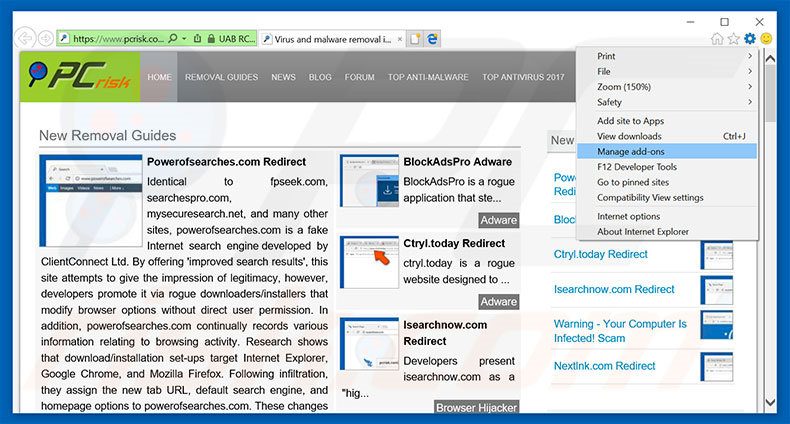This screenshot has width=790, height=424.
Task: Open the new tab button
Action: point(415,39)
